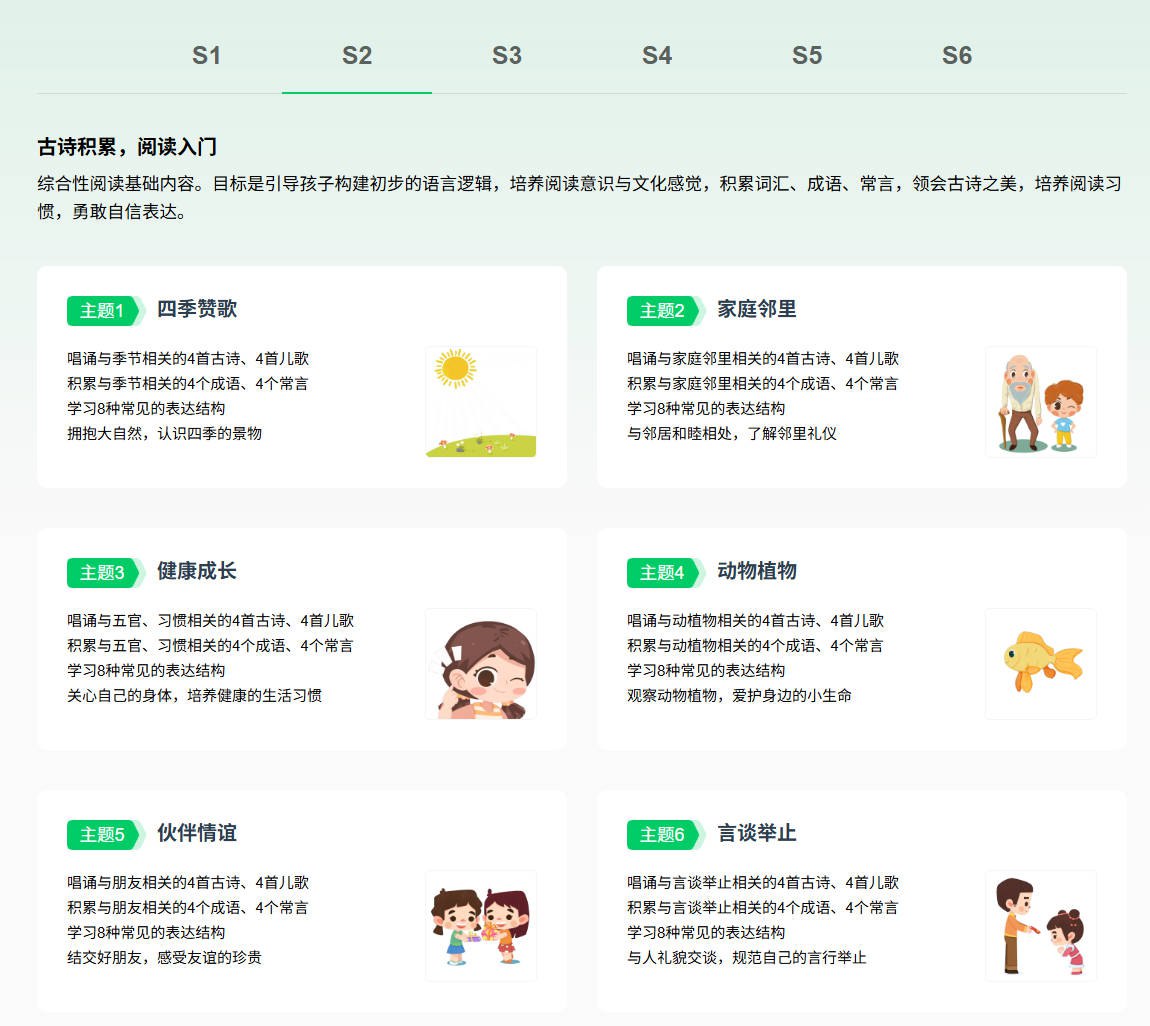This screenshot has width=1150, height=1026.
Task: Choose the S5 tab
Action: (807, 56)
